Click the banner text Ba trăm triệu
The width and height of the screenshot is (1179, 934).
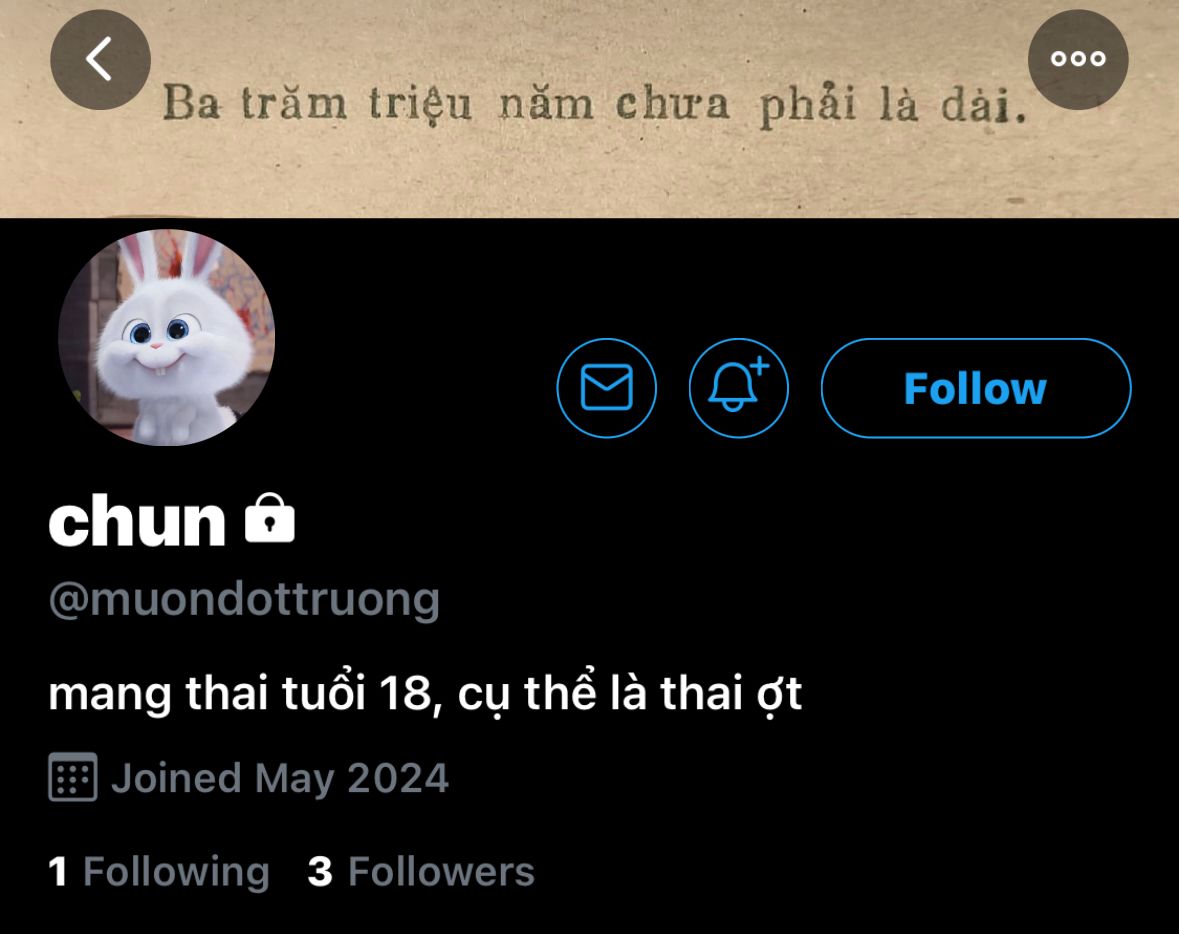(317, 103)
